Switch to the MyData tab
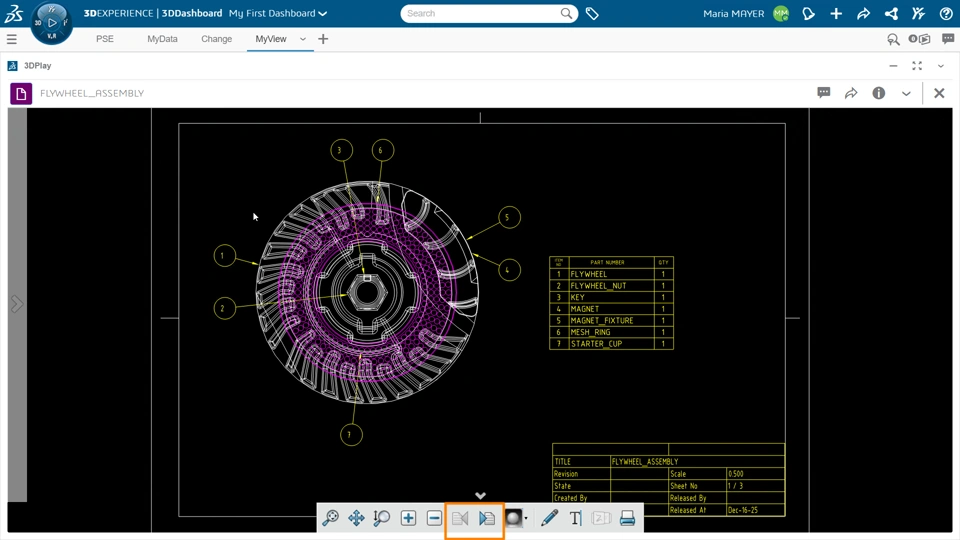 click(162, 39)
